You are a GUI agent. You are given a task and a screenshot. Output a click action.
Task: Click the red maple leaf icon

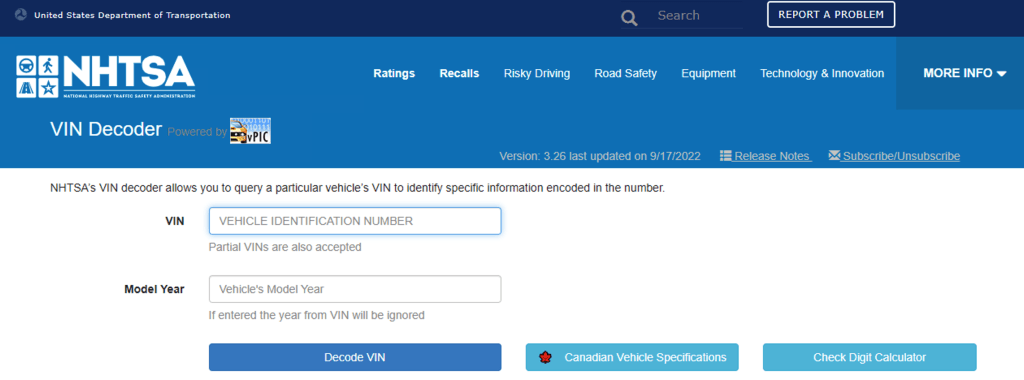546,358
